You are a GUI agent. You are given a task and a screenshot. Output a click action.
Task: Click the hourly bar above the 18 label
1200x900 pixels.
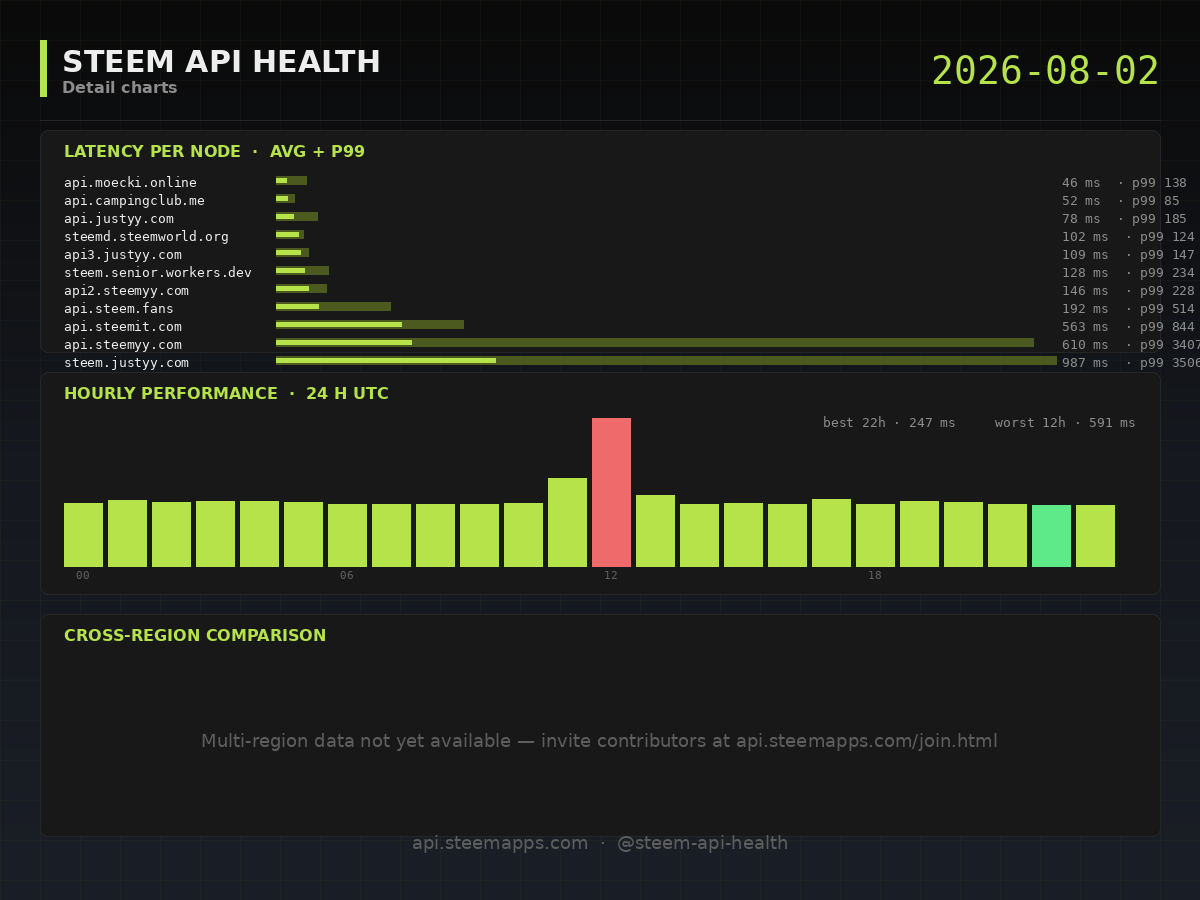click(x=875, y=535)
